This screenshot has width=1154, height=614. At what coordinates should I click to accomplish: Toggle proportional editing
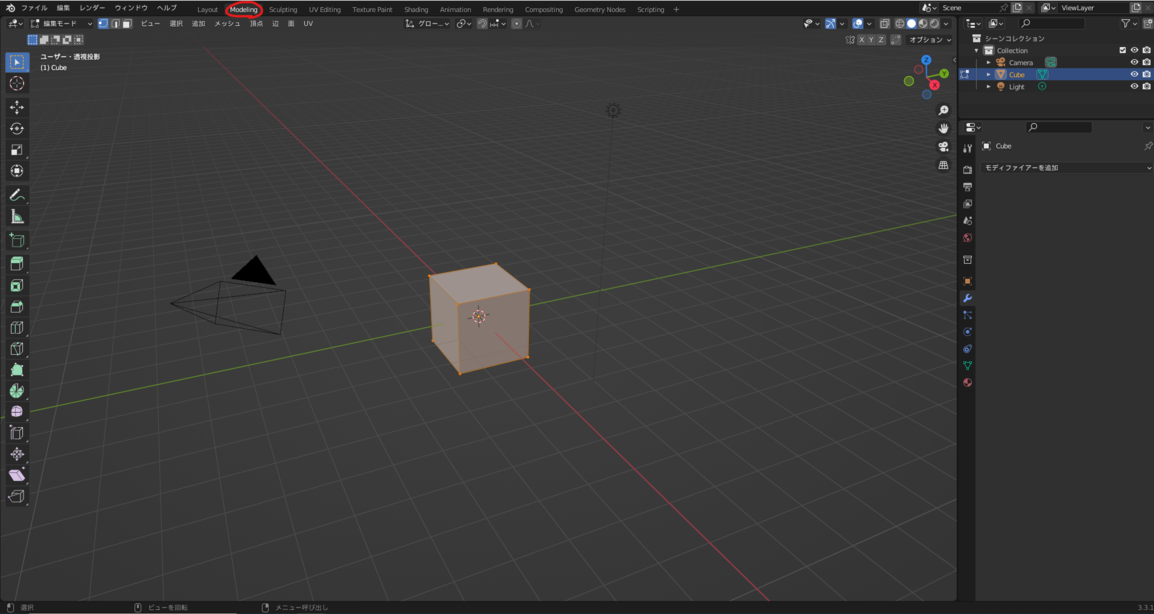pos(516,24)
